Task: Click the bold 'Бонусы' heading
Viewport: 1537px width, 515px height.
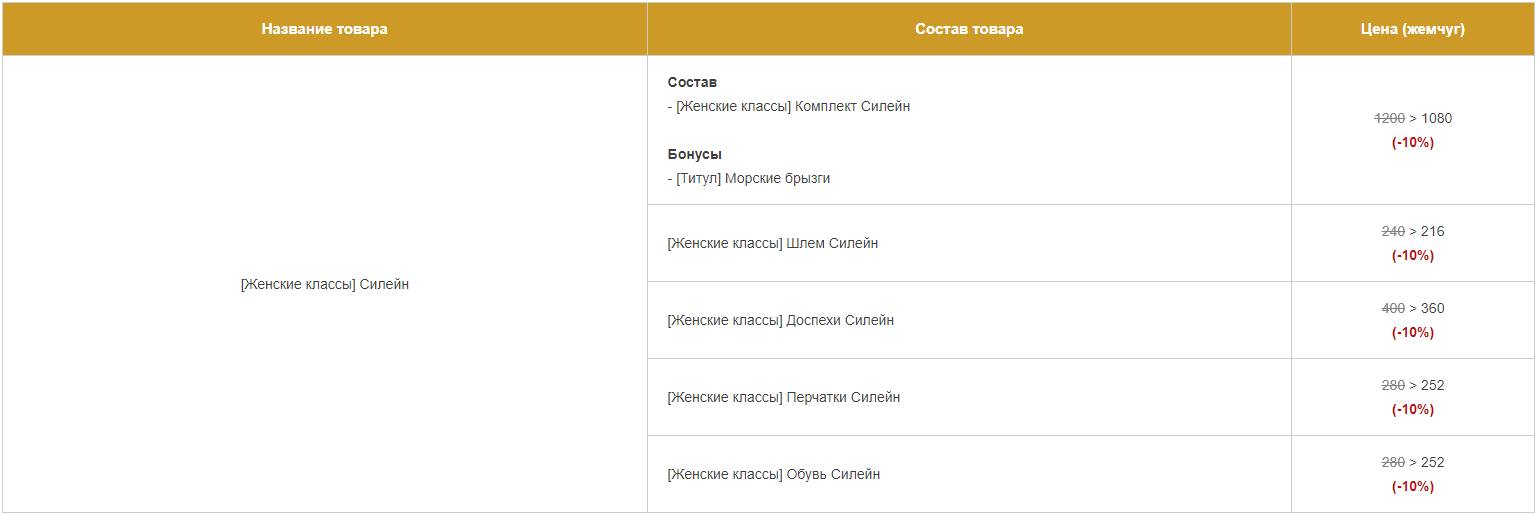Action: (x=695, y=154)
